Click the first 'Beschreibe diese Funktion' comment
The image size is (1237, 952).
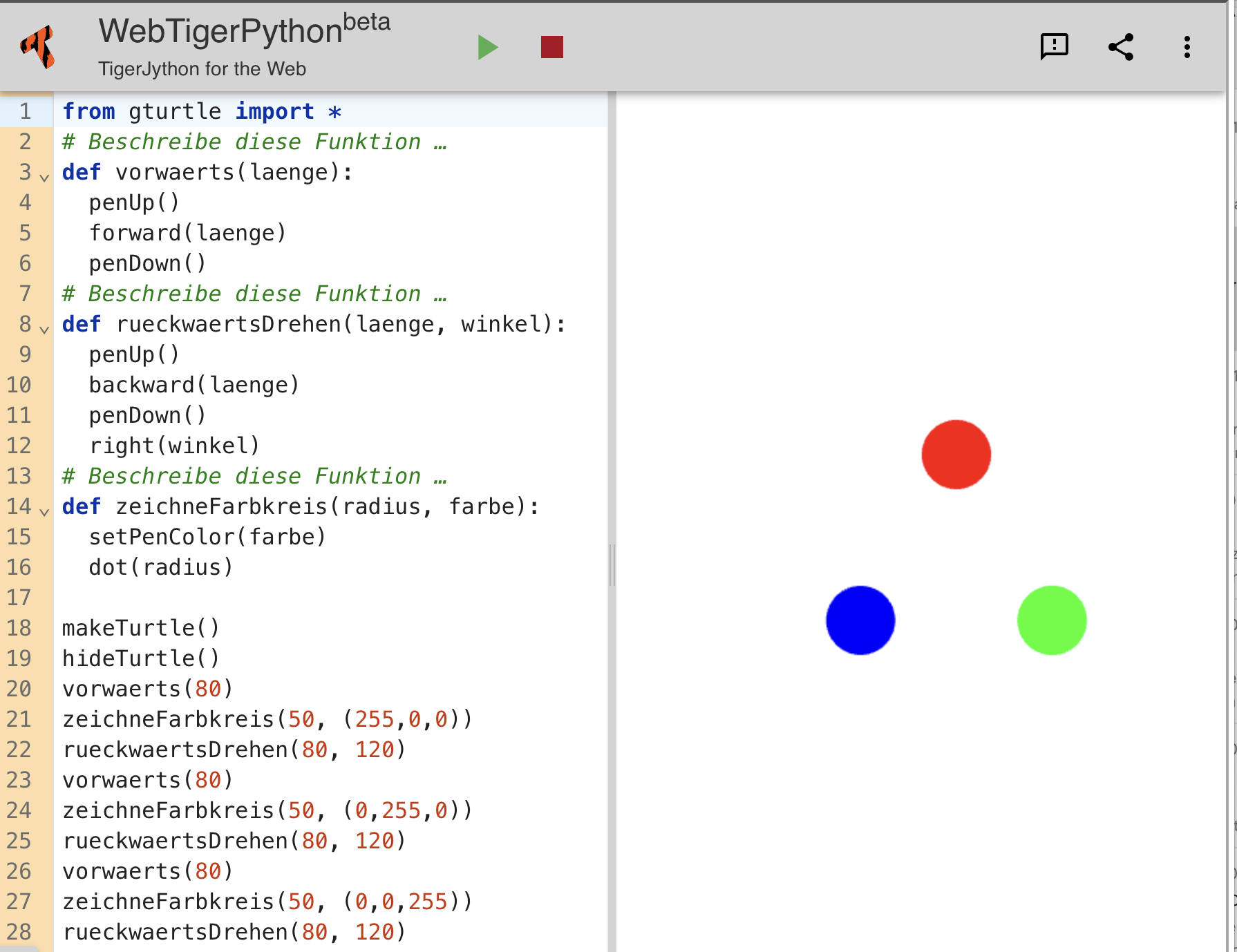(254, 142)
